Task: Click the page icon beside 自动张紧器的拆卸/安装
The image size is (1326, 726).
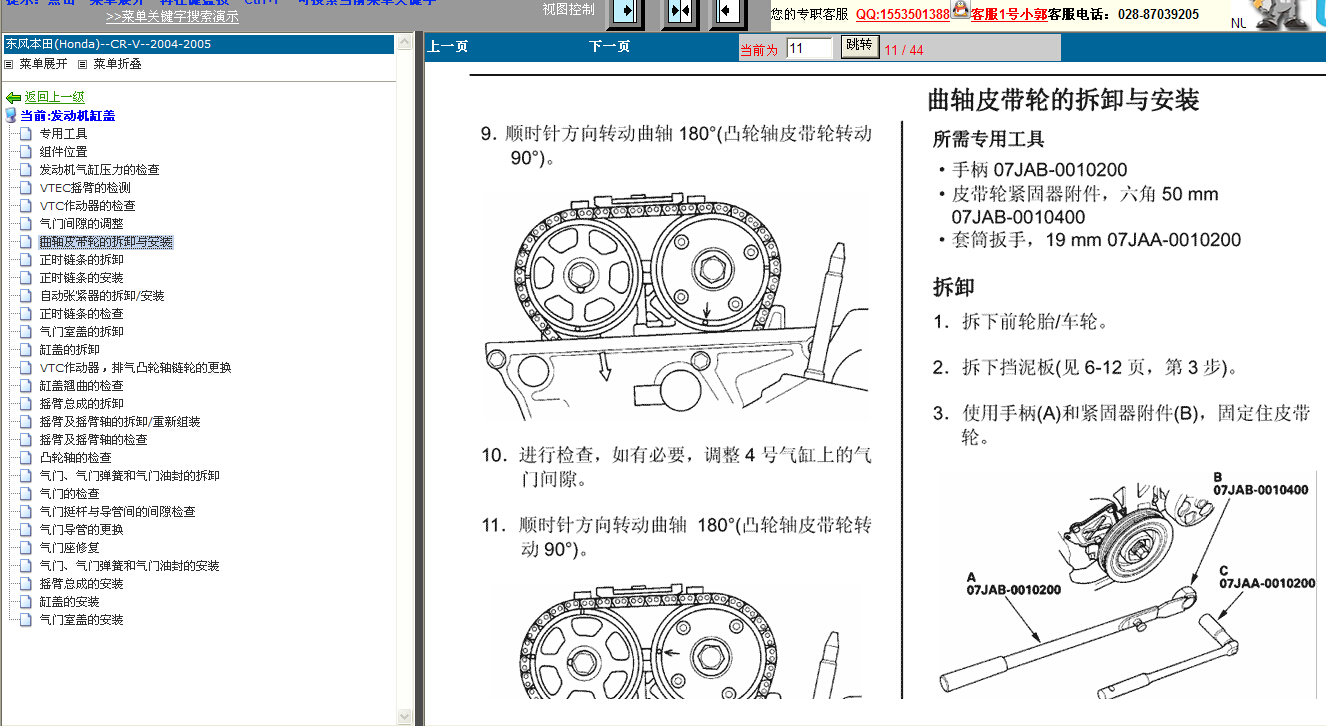Action: [x=26, y=296]
